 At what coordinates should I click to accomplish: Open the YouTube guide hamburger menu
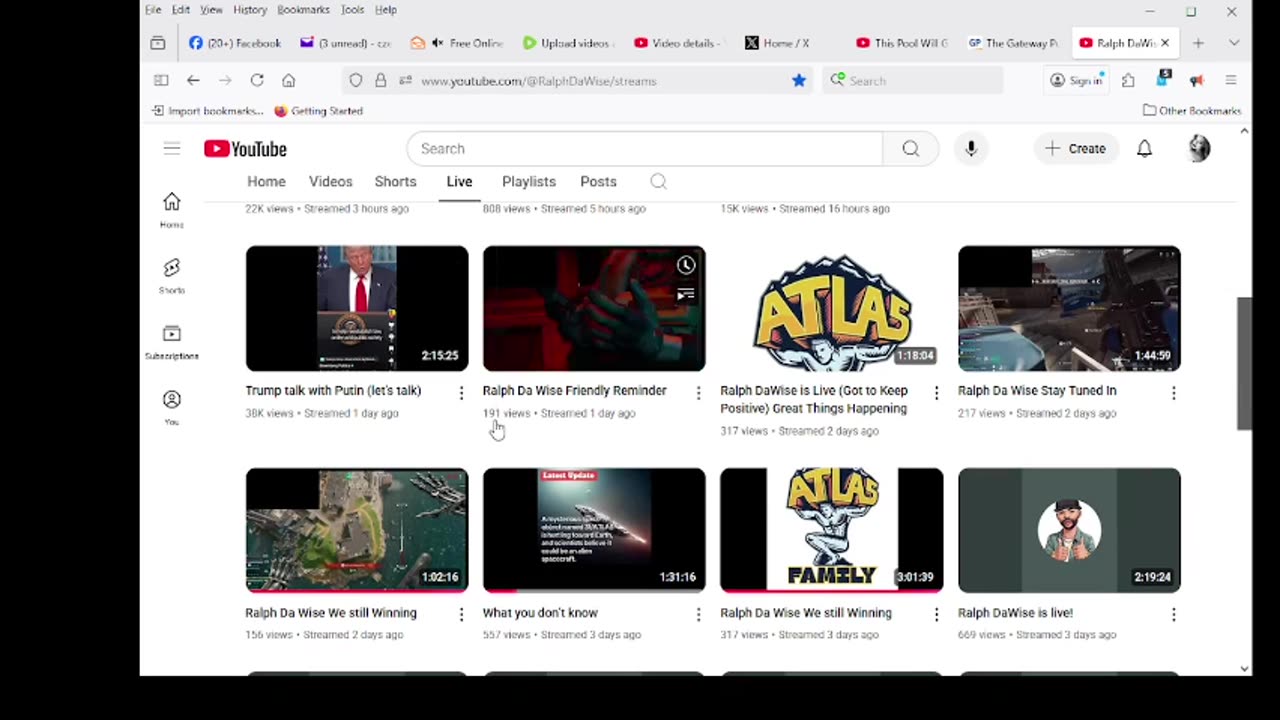172,149
